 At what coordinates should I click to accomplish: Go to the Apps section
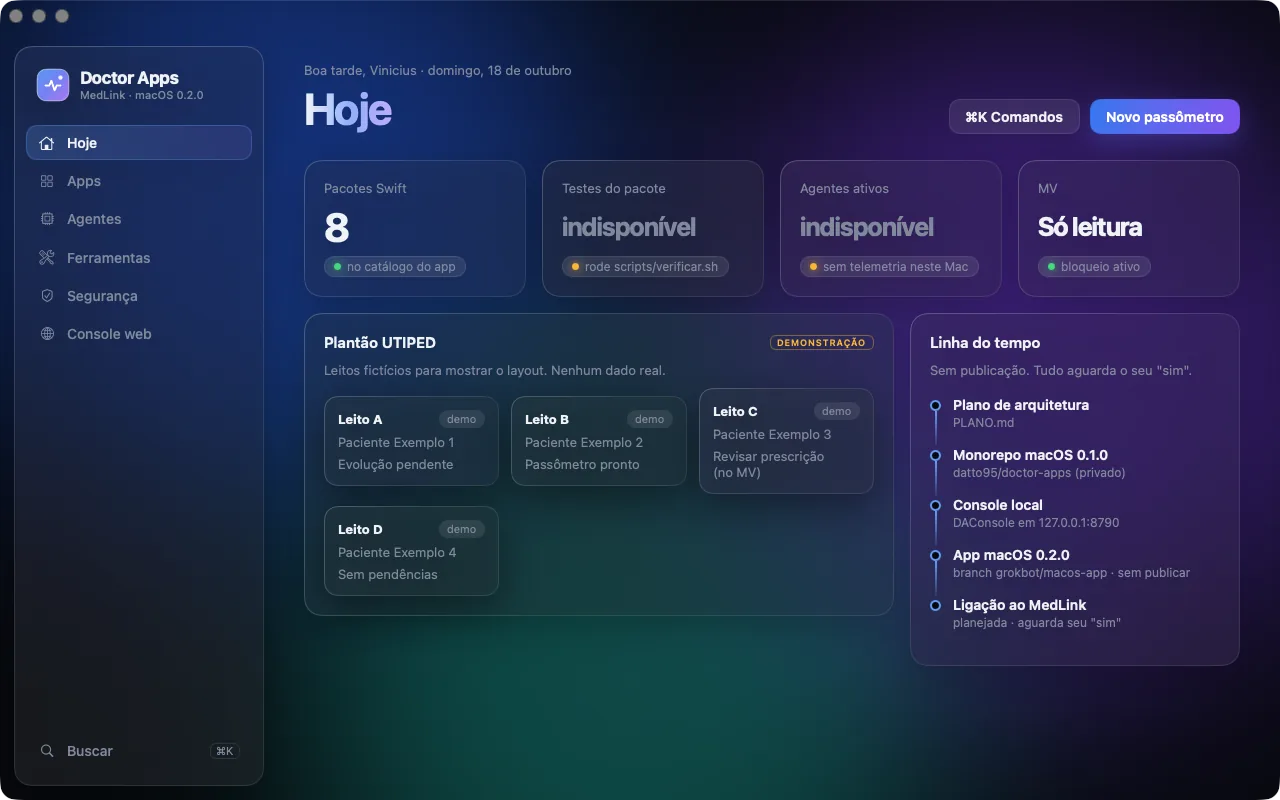139,181
